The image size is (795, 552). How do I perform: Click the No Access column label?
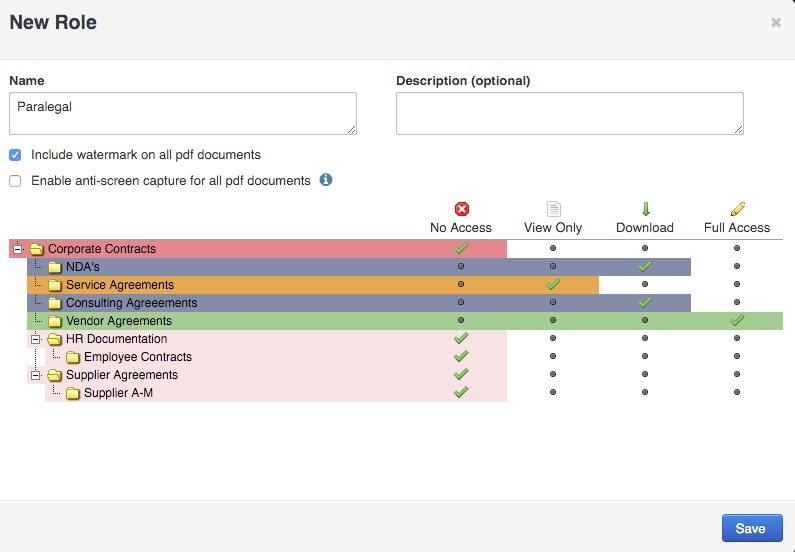(461, 228)
